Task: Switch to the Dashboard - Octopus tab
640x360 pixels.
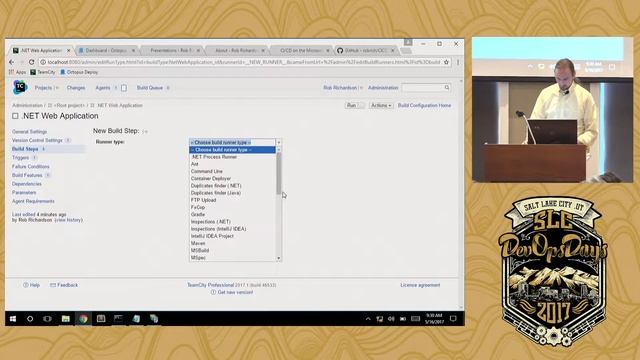Action: tap(106, 51)
